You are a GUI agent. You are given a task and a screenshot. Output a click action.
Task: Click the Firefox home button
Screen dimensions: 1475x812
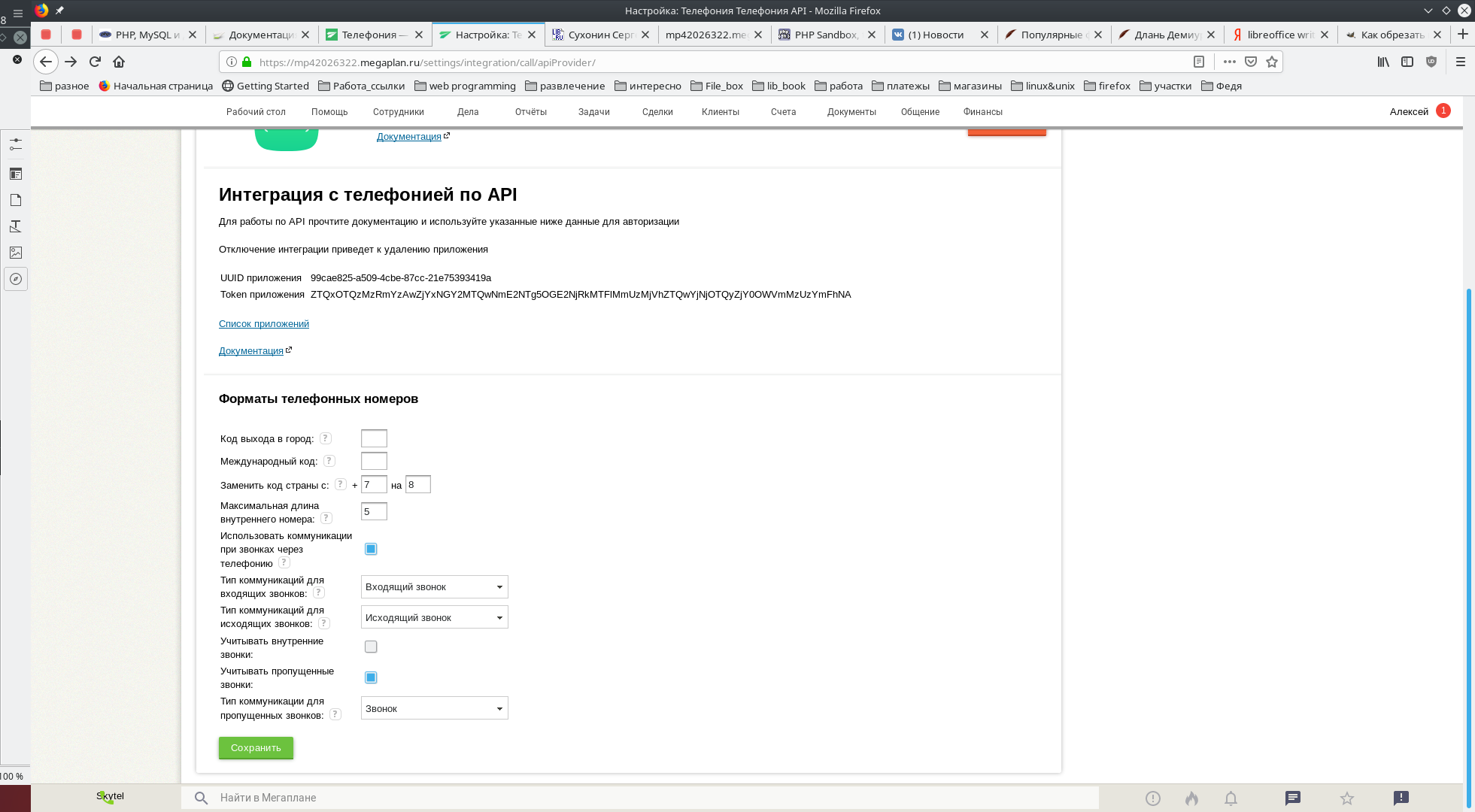119,62
